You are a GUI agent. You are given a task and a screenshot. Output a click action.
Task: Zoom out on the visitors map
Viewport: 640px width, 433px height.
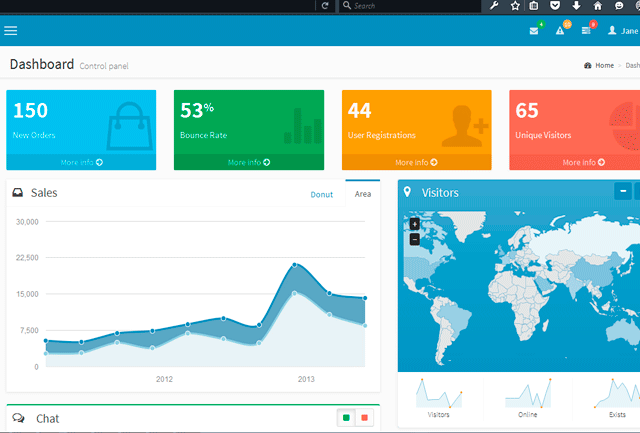(x=414, y=239)
